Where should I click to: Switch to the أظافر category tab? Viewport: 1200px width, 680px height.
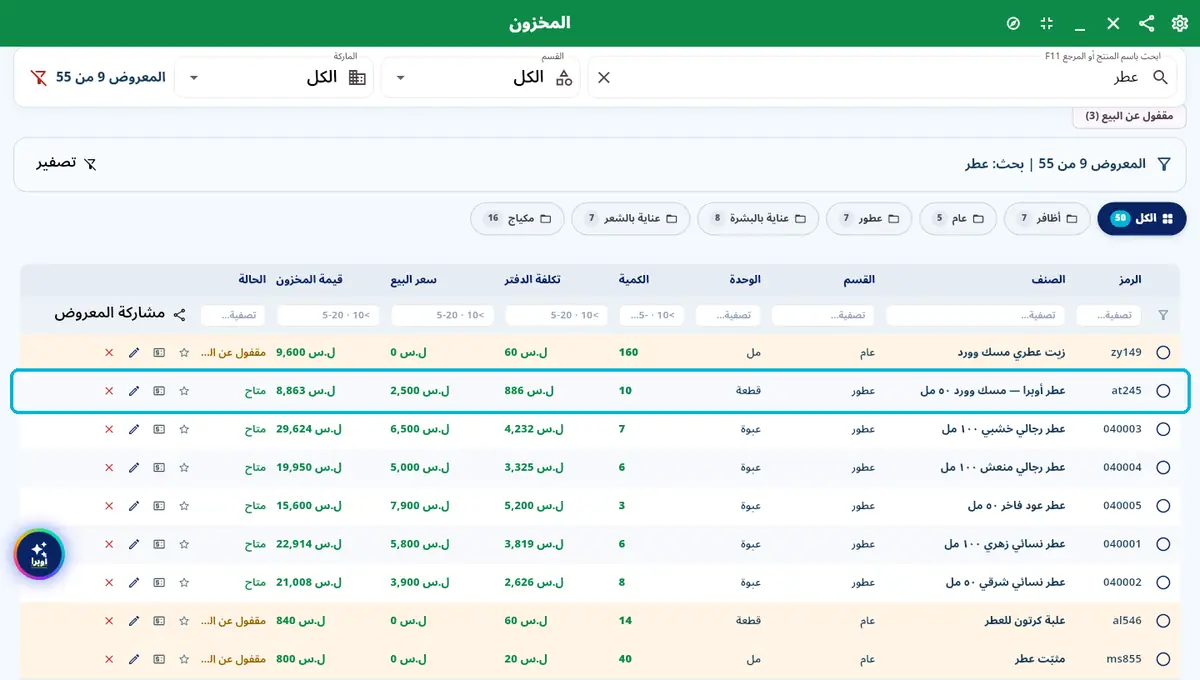pos(1047,218)
